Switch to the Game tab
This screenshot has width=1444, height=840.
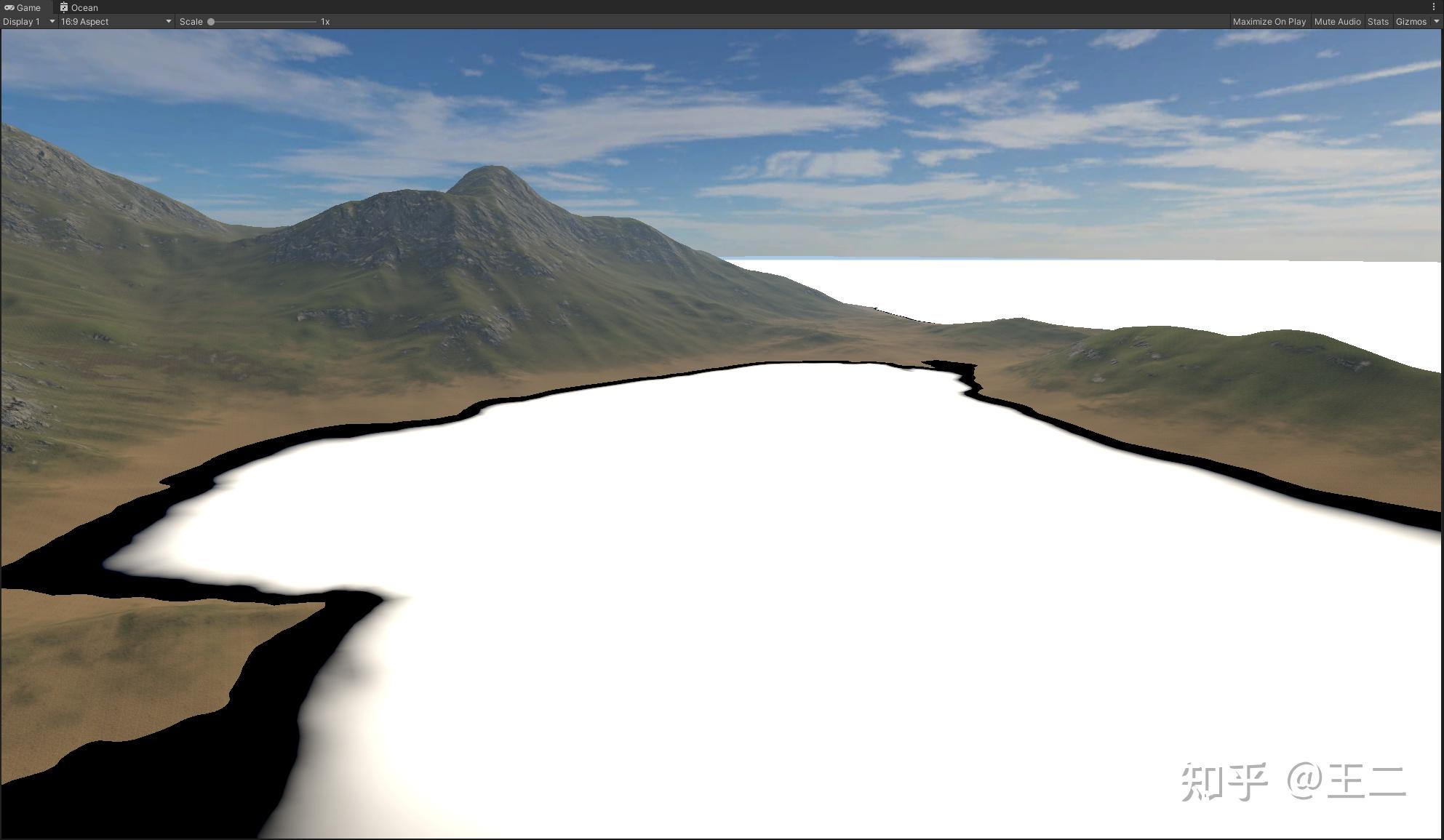pos(28,7)
